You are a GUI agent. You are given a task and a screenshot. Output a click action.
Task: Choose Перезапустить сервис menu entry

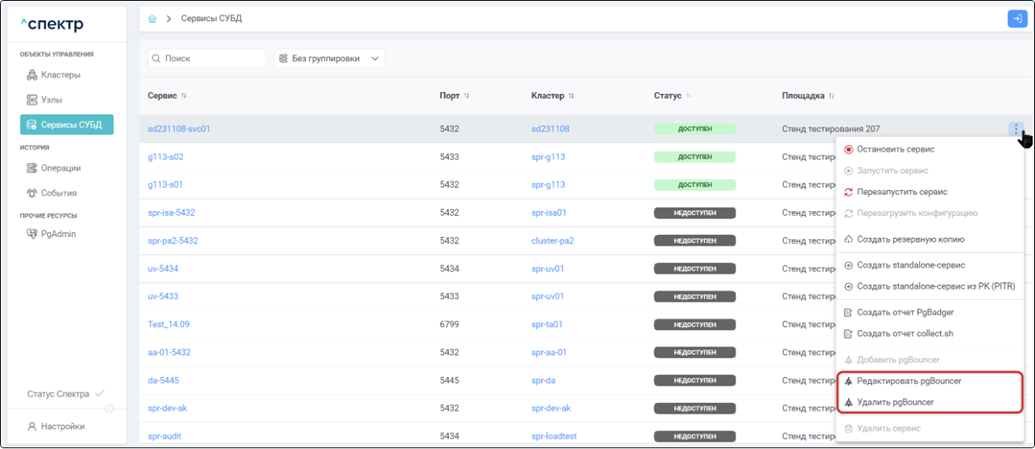point(901,191)
